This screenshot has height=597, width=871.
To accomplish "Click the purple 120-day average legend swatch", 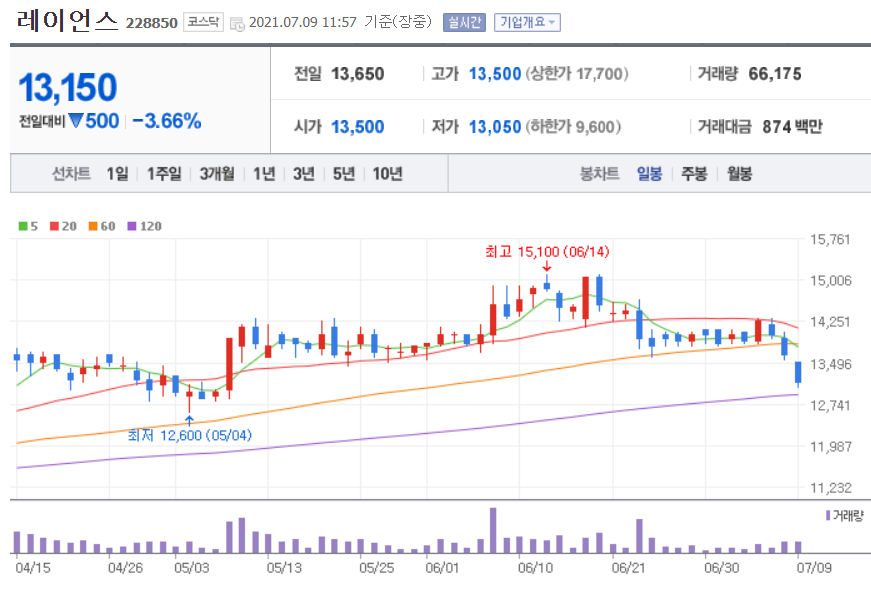I will coord(132,226).
